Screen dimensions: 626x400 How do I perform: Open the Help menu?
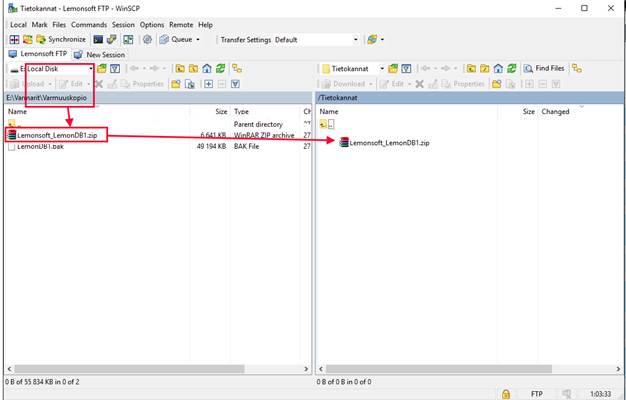click(205, 25)
